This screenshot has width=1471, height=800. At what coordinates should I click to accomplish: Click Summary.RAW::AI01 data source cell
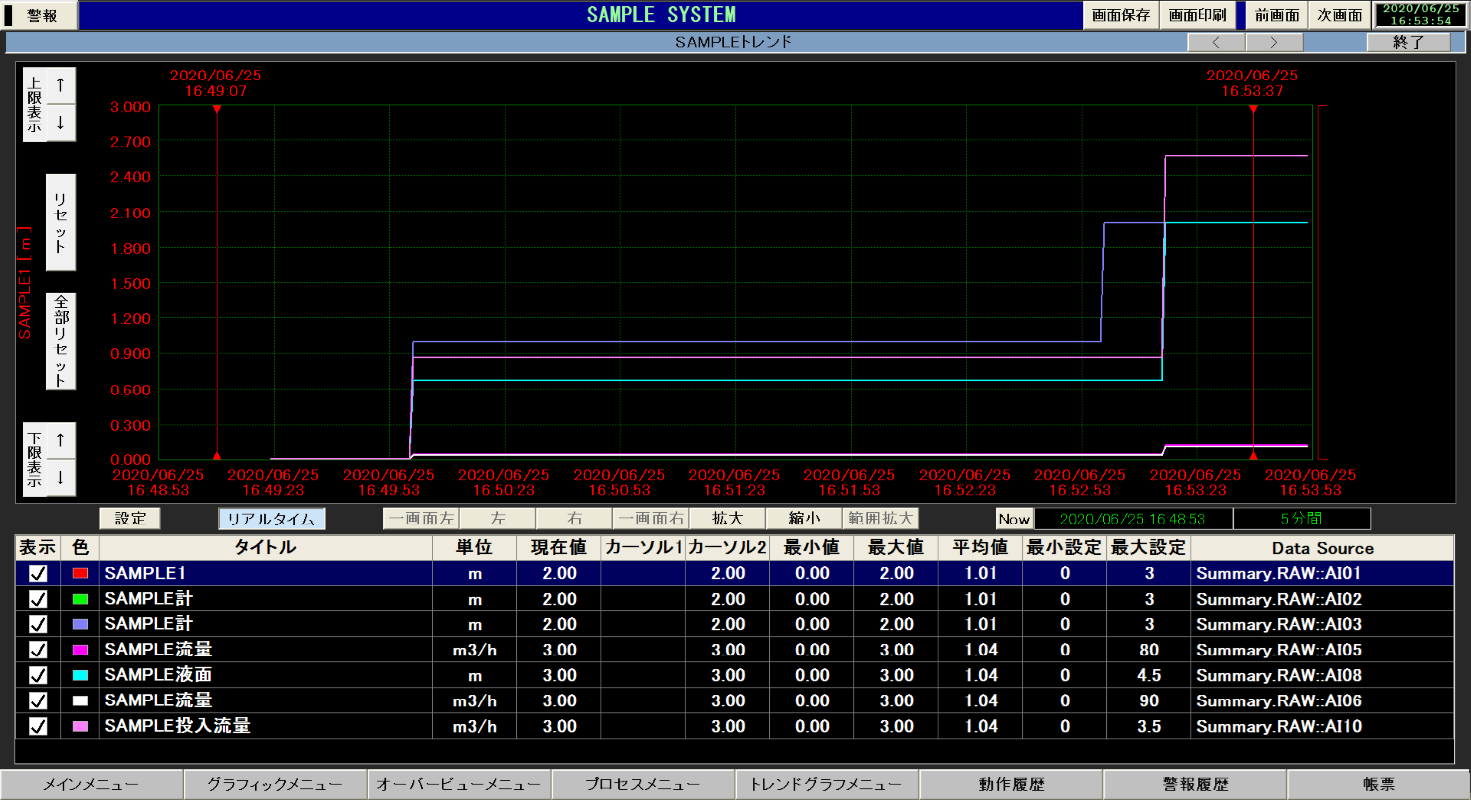[x=1322, y=573]
